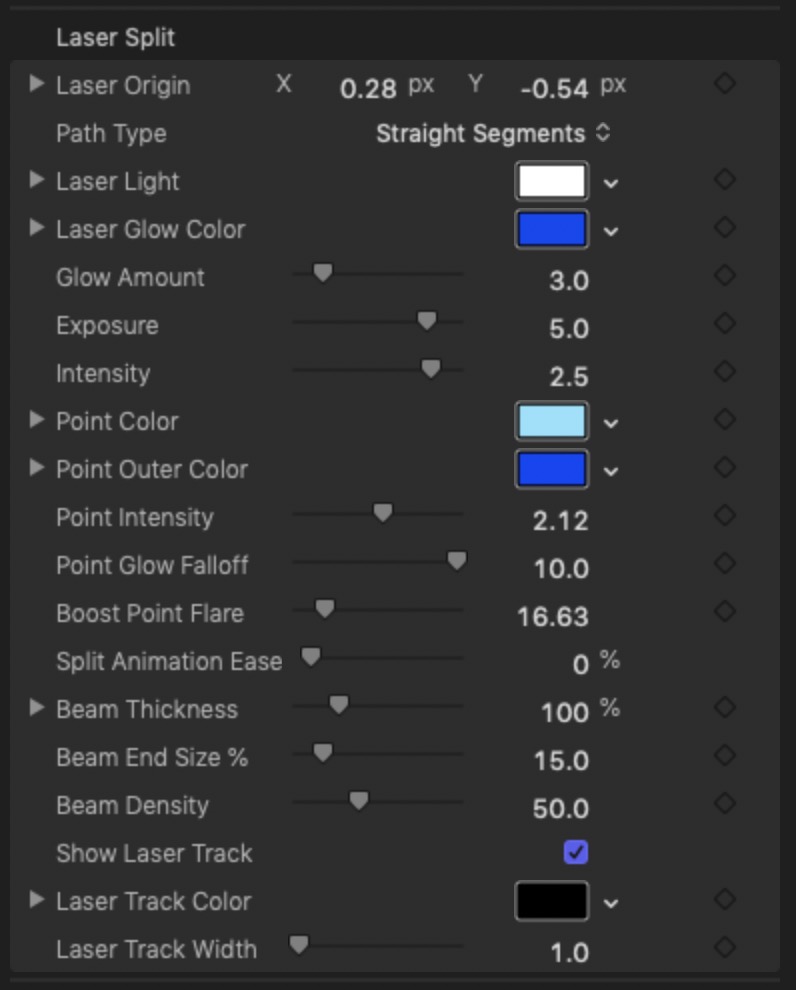Screen dimensions: 796x990
Task: Click the blue Point Outer Color swatch
Action: [x=552, y=469]
